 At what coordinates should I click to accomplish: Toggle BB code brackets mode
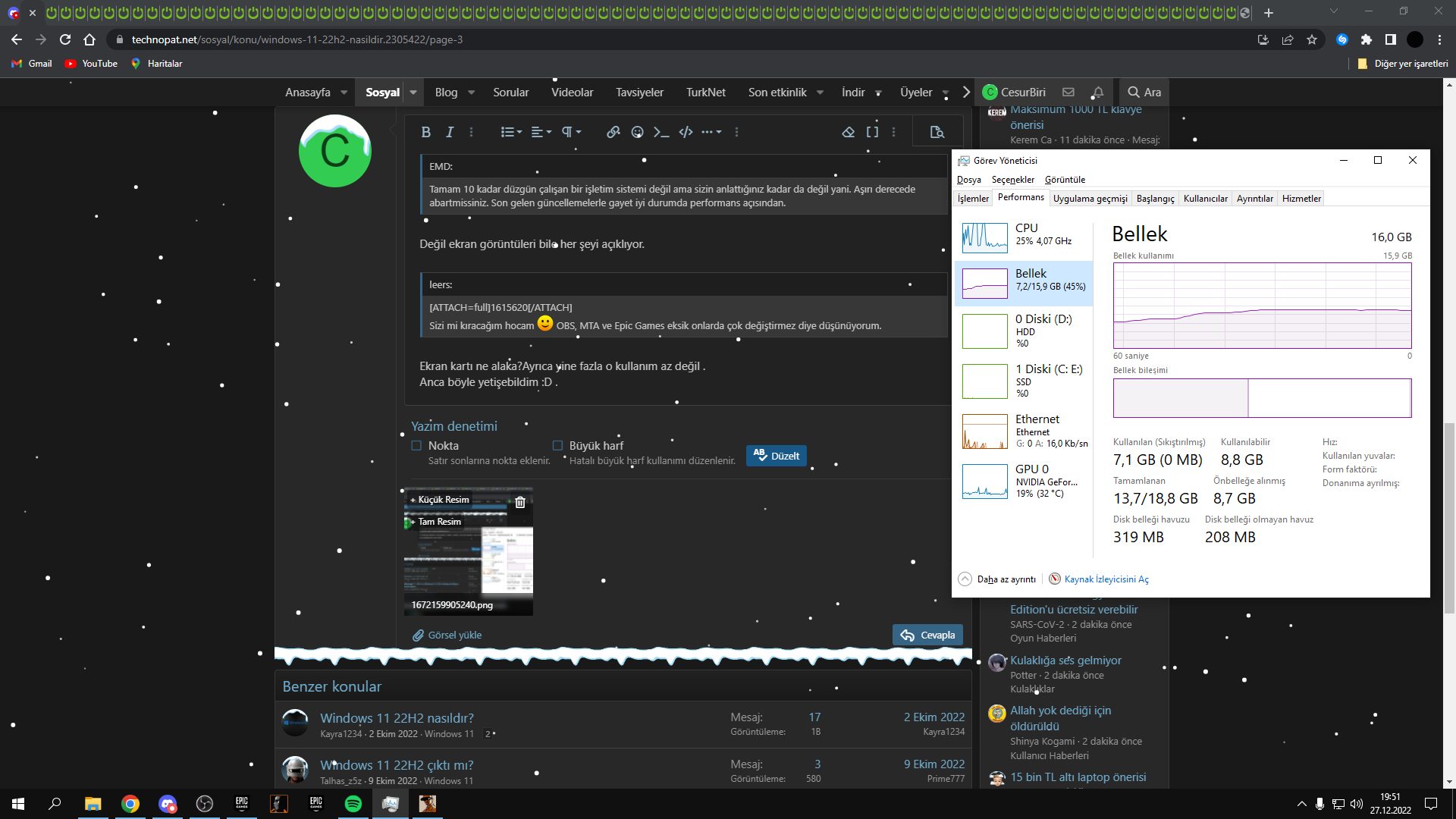pyautogui.click(x=872, y=132)
